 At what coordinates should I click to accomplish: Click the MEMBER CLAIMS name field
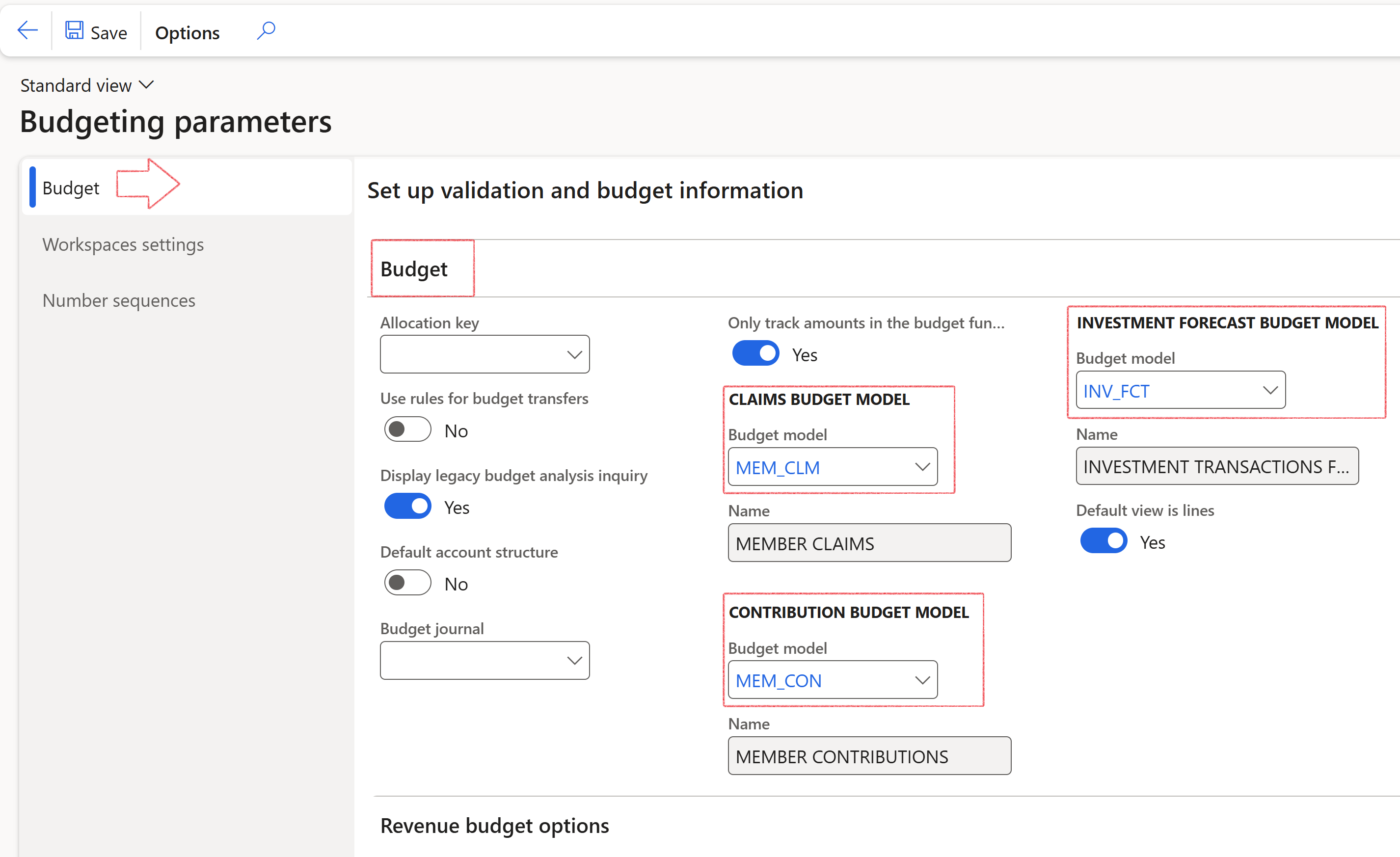[x=869, y=543]
